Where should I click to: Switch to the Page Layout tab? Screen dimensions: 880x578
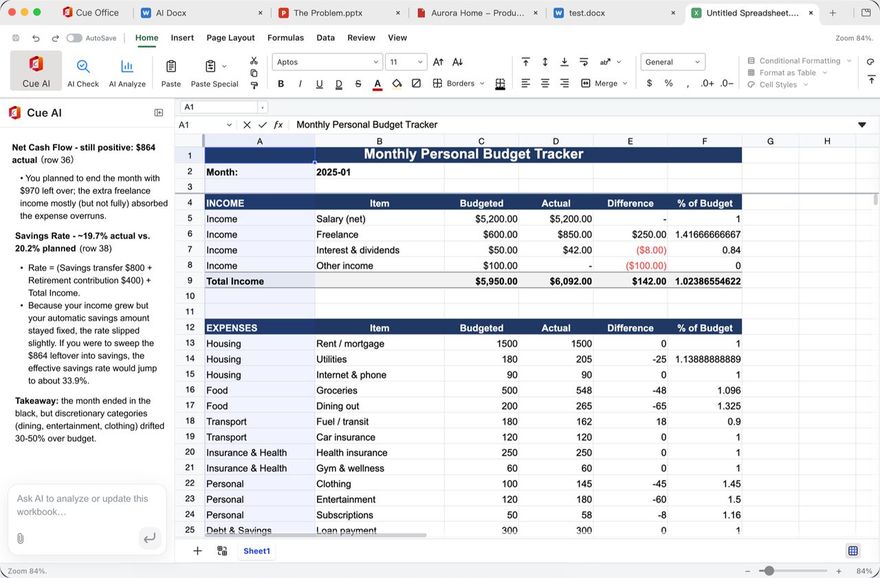pos(231,38)
